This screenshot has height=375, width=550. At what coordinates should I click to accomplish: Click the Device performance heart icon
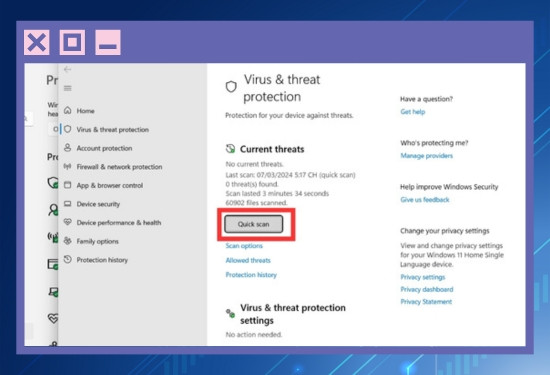[68, 222]
